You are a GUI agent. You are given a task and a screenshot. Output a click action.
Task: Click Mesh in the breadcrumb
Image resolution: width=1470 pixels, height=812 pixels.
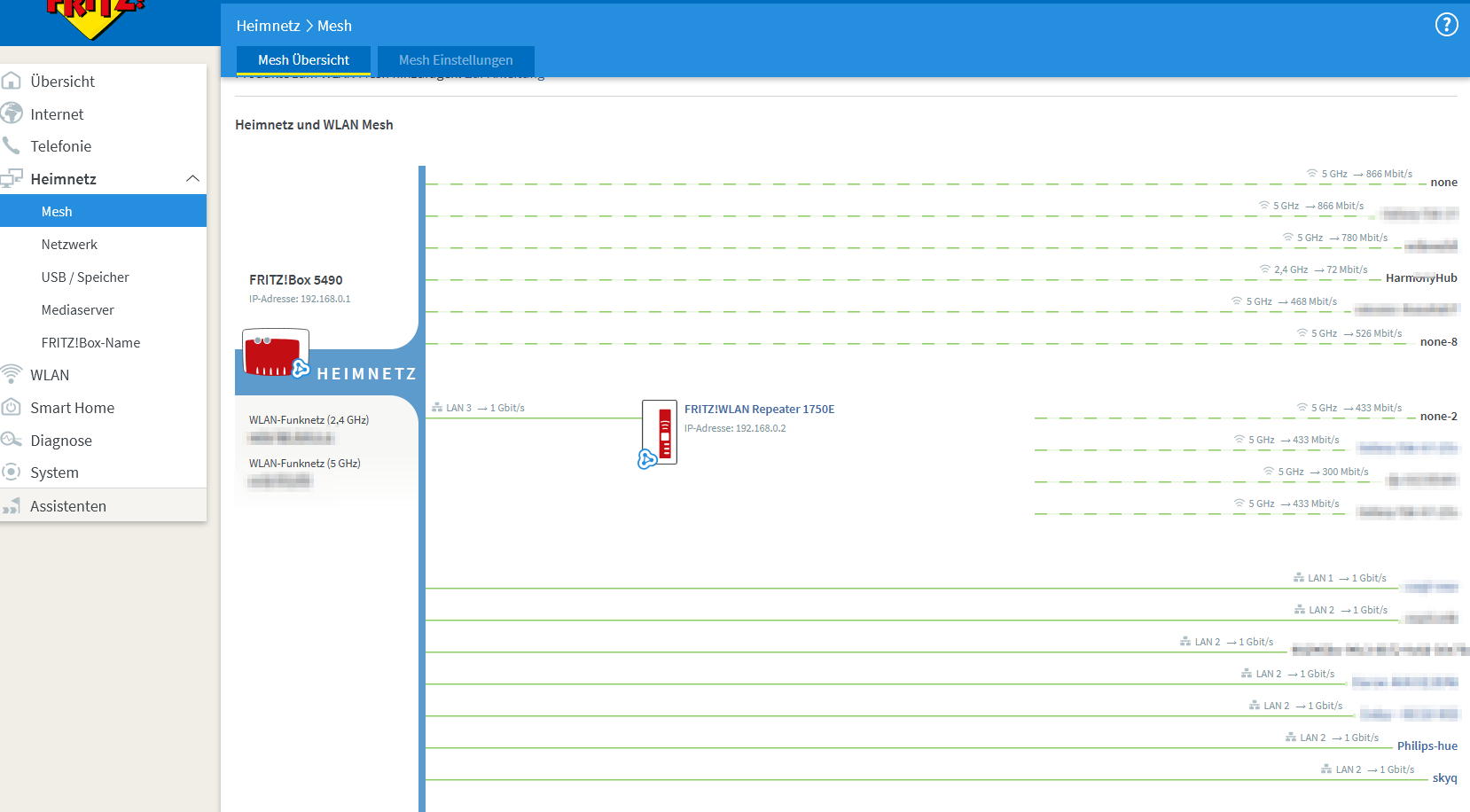point(334,26)
